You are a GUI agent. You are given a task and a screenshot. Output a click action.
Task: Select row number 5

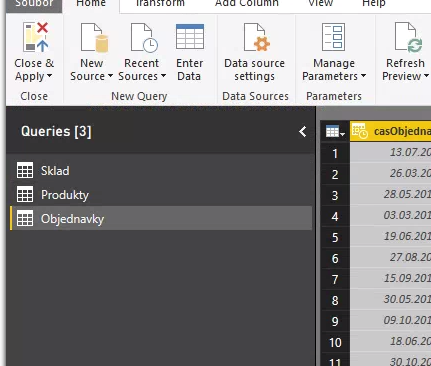click(335, 238)
